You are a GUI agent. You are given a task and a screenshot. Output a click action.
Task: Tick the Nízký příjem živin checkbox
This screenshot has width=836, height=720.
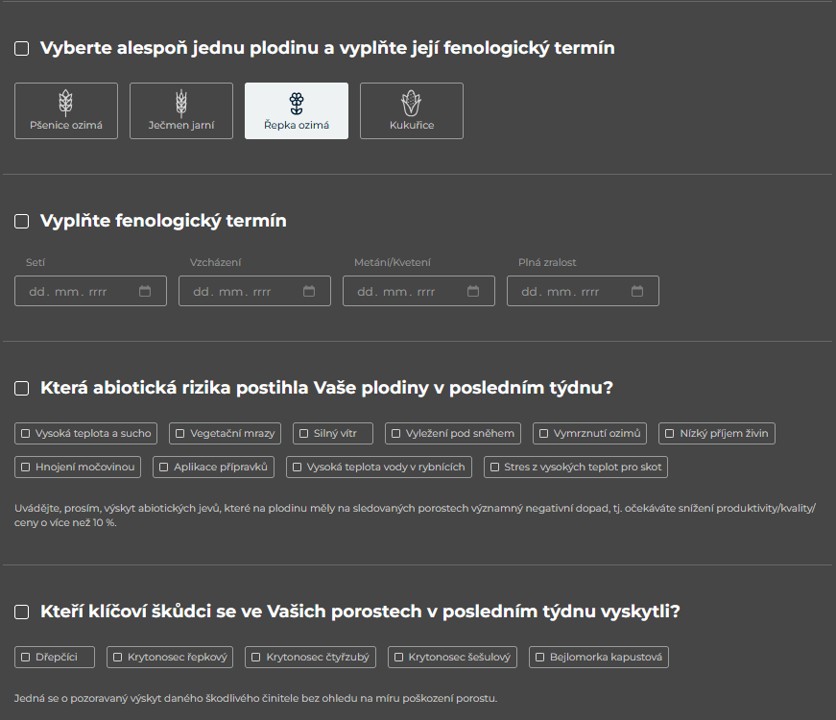coord(670,434)
